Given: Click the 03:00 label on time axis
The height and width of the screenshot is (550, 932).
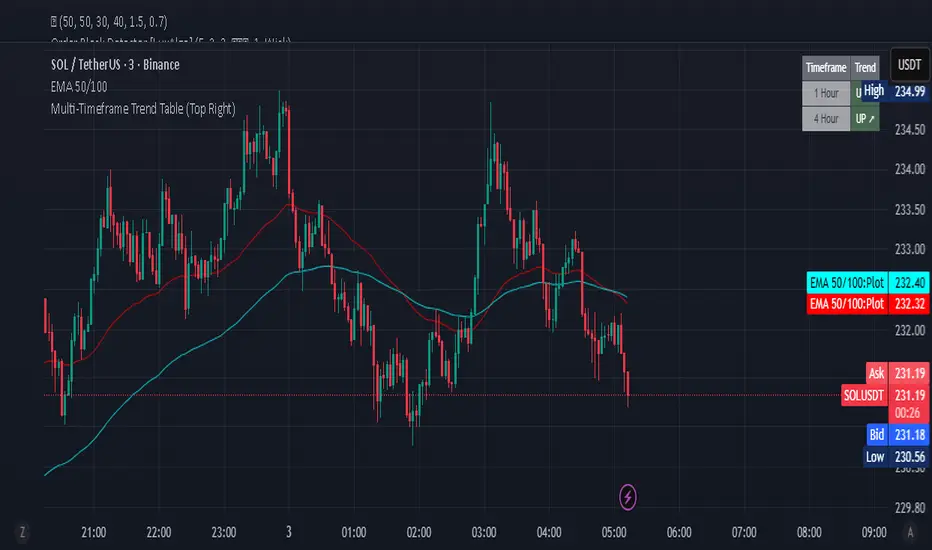Looking at the screenshot, I should click(485, 531).
